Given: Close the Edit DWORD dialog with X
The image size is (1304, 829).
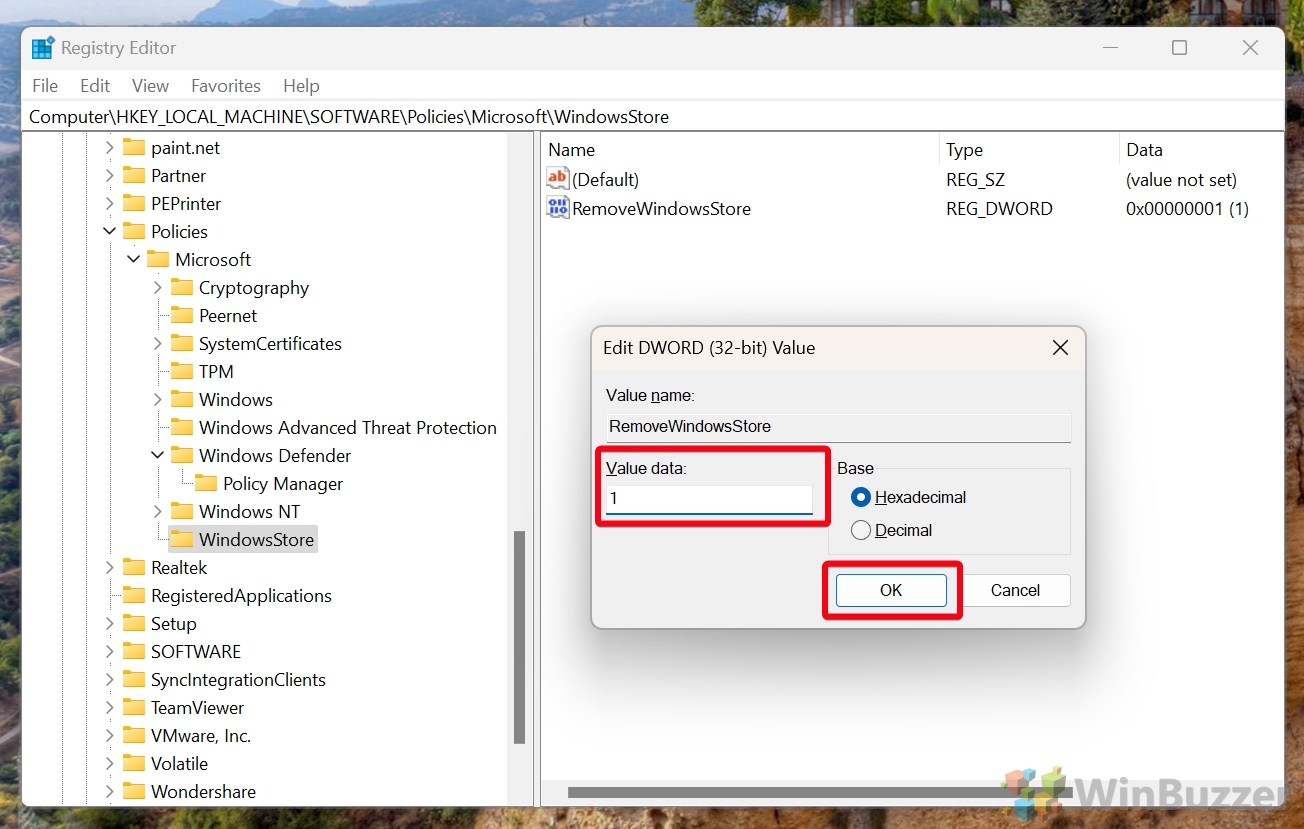Looking at the screenshot, I should point(1061,348).
